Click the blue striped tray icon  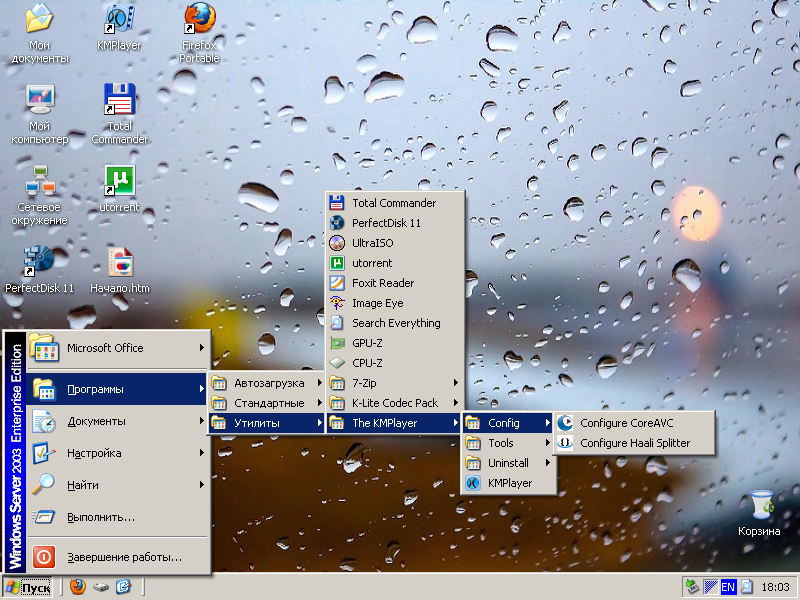click(710, 587)
